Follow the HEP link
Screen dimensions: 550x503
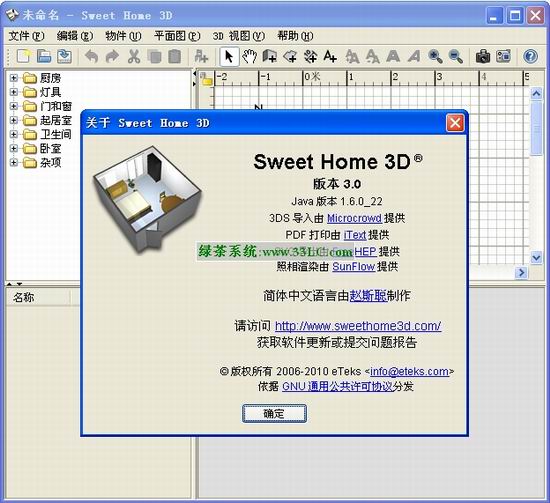365,251
